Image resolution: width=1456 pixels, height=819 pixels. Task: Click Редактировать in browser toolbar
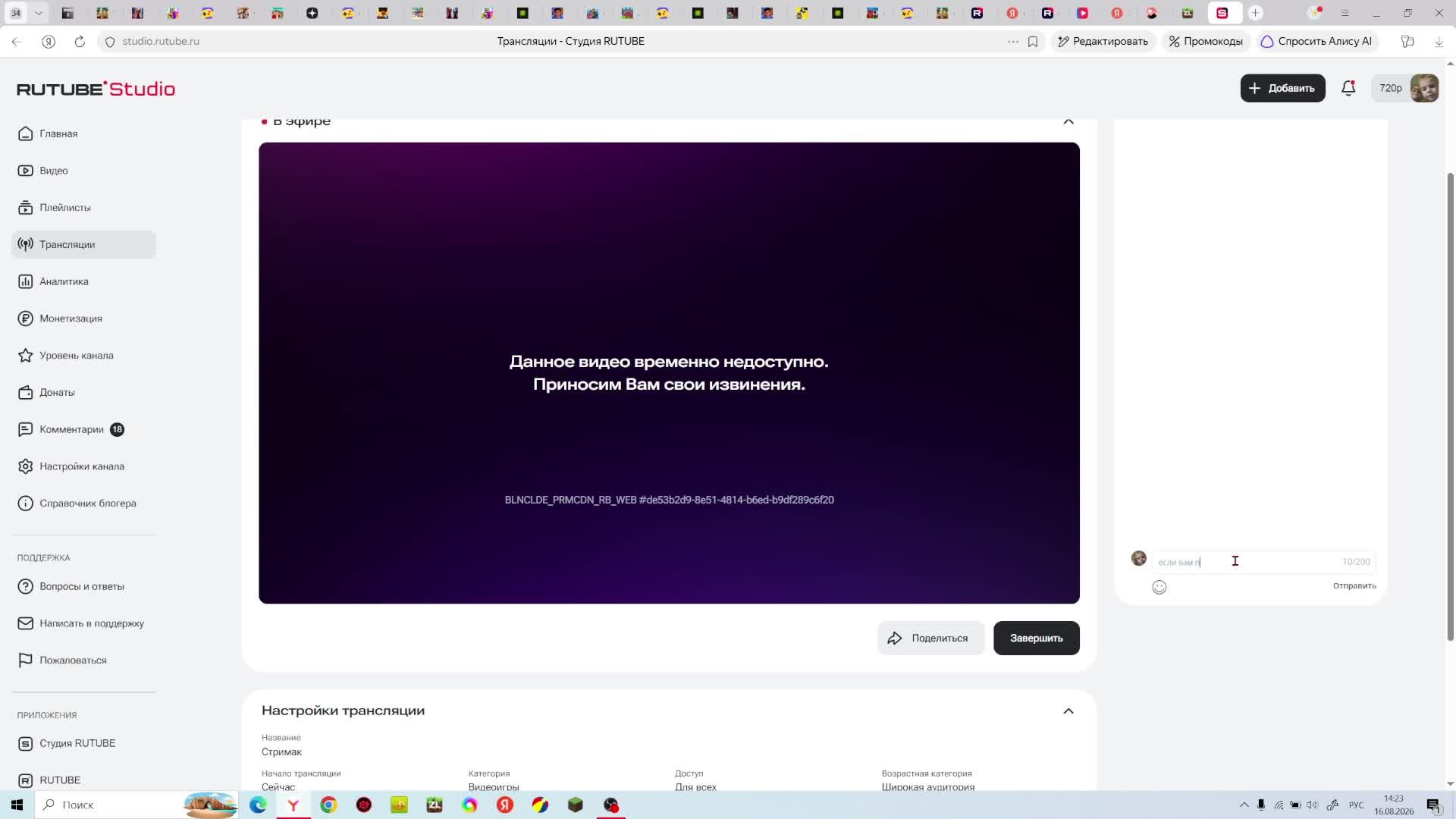[1103, 42]
